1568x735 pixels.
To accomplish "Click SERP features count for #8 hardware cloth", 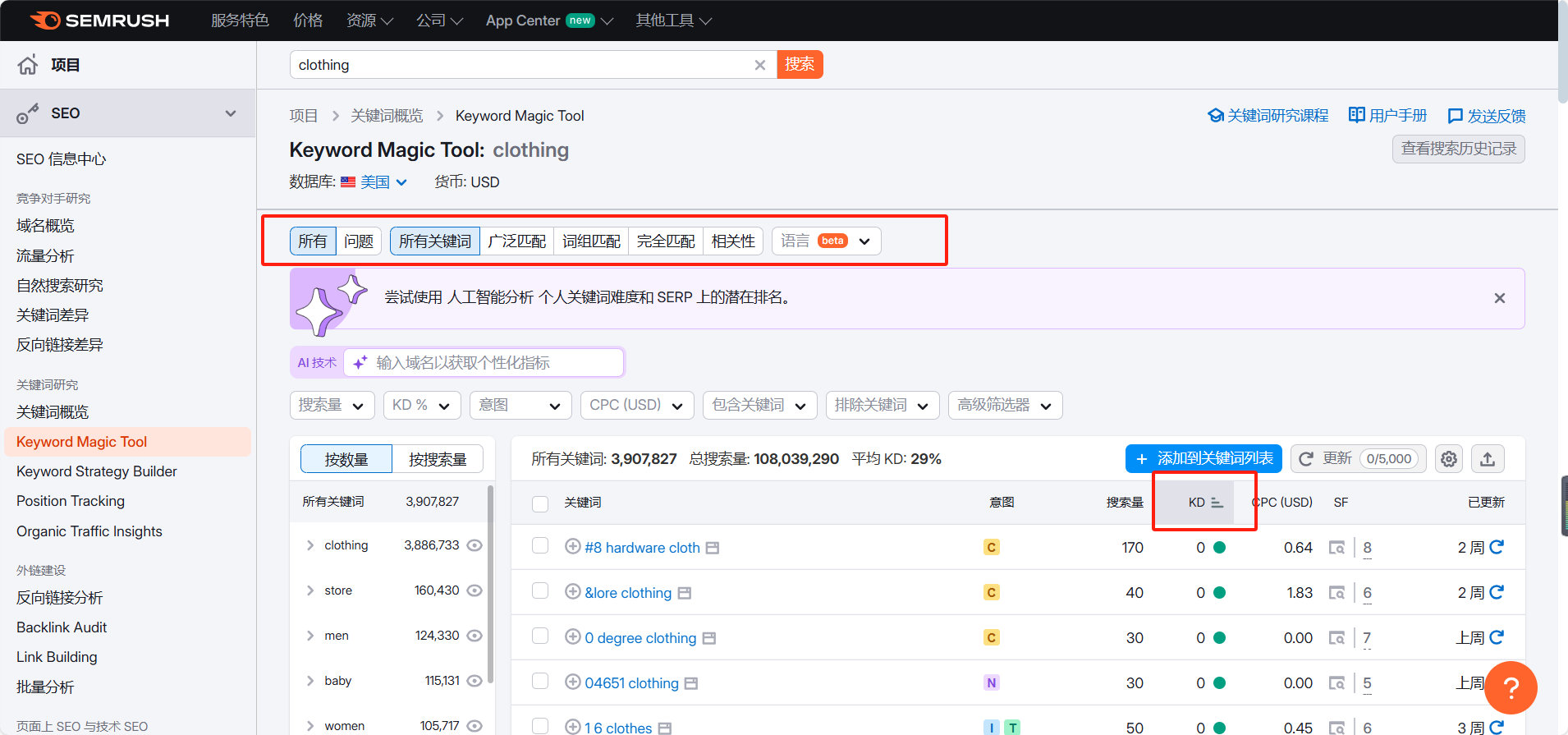I will click(x=1367, y=548).
